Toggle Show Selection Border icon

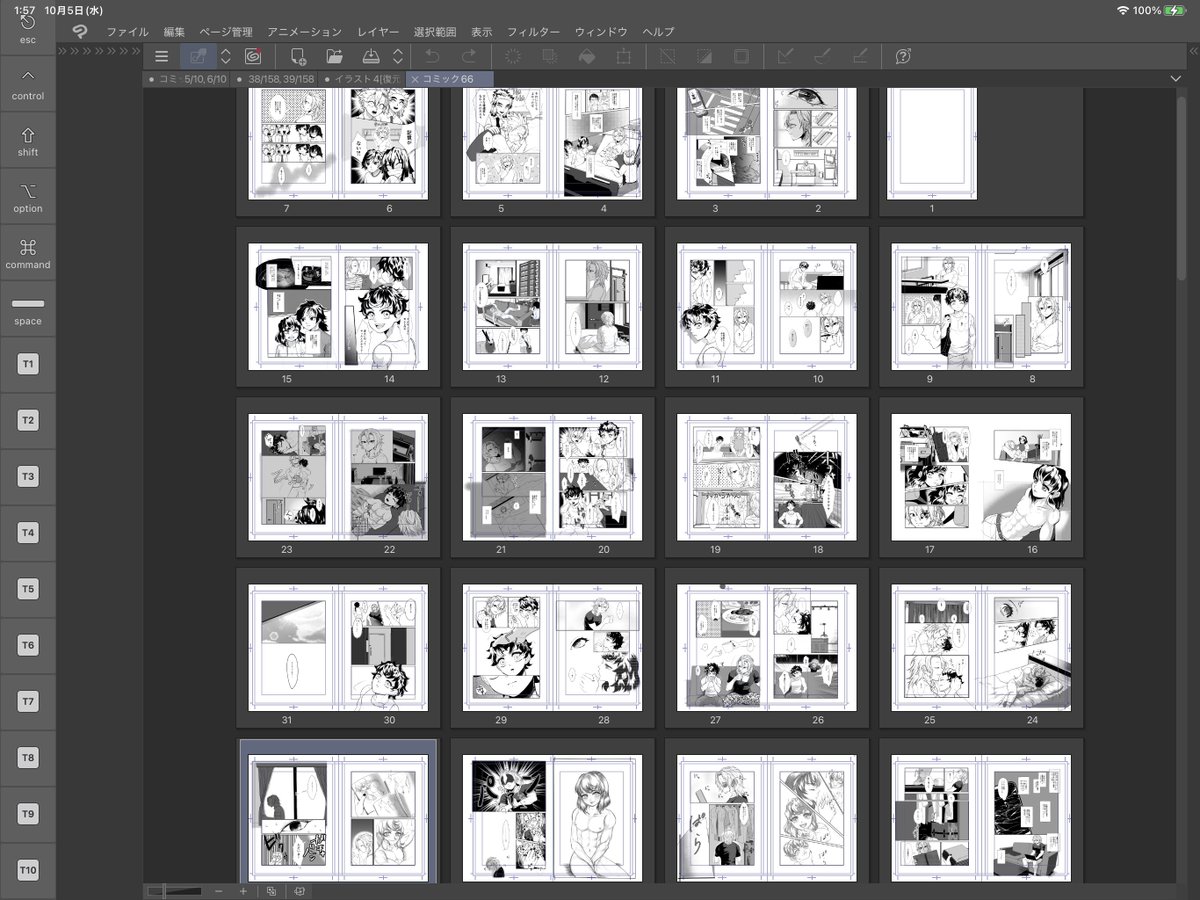click(x=741, y=57)
